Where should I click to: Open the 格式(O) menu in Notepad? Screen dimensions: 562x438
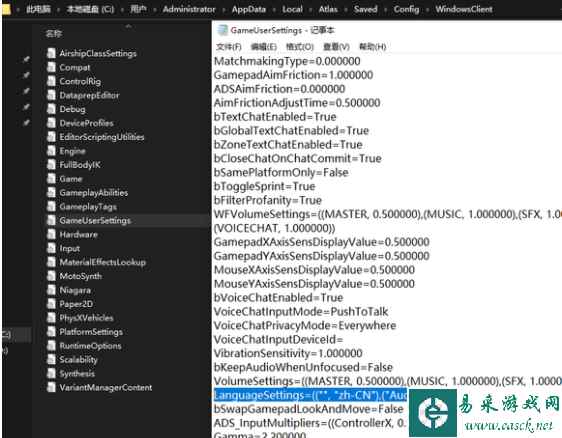(x=300, y=47)
